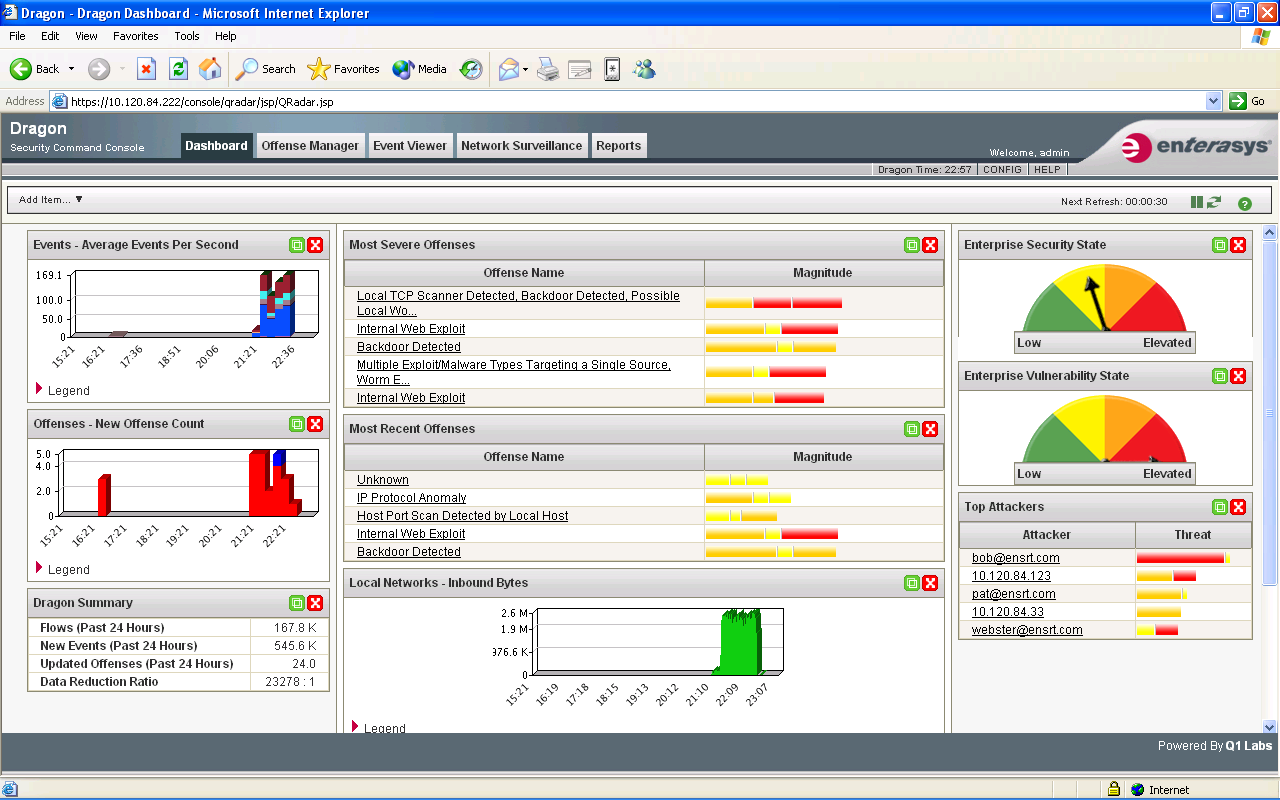The width and height of the screenshot is (1280, 800).
Task: Open the Add Item dropdown
Action: [51, 200]
